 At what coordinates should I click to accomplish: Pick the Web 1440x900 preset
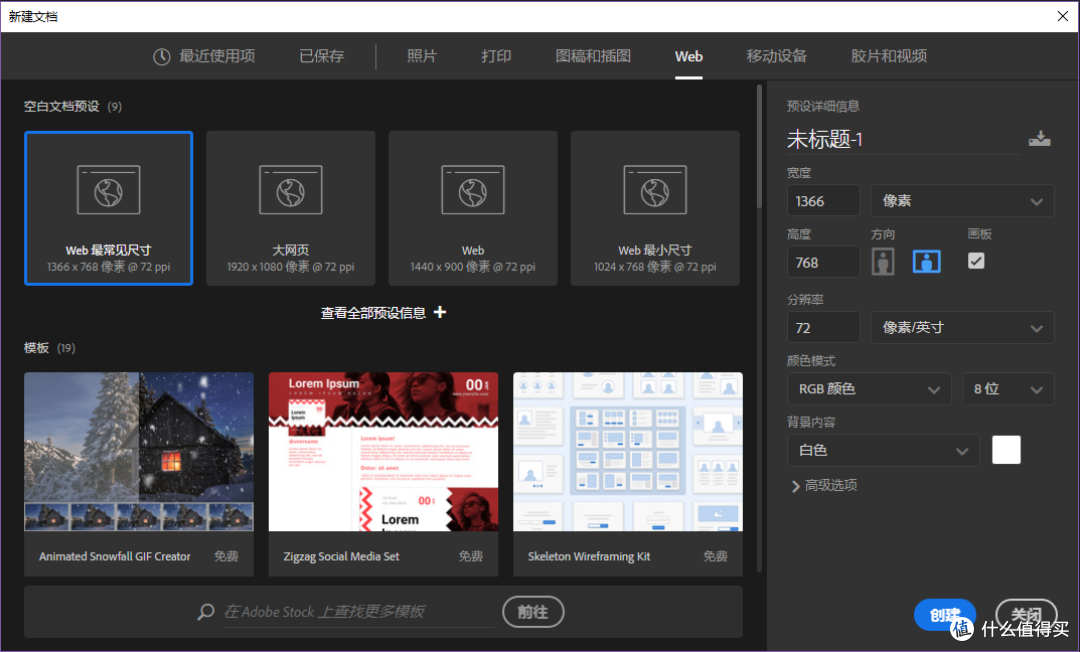click(x=472, y=207)
